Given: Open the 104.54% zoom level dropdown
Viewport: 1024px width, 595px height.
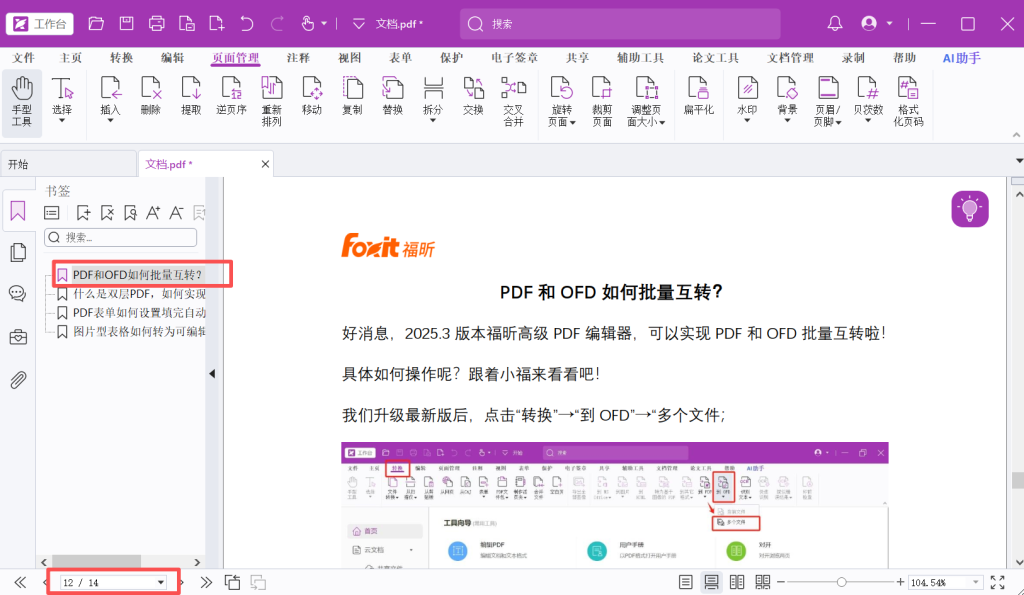Looking at the screenshot, I should coord(976,583).
